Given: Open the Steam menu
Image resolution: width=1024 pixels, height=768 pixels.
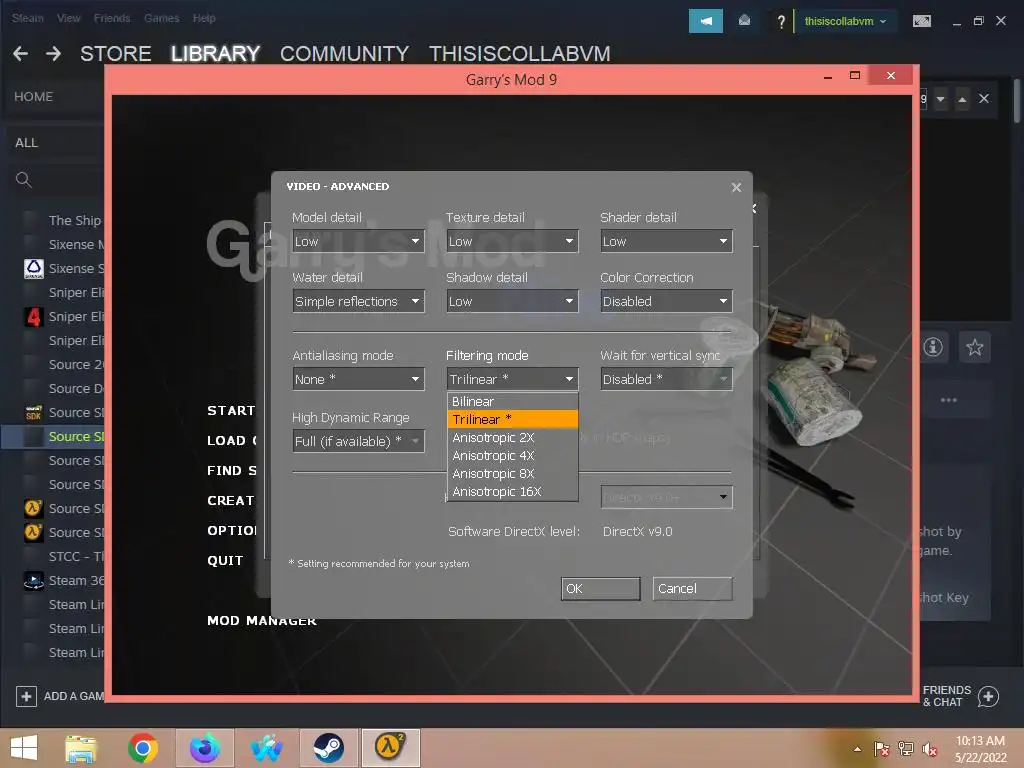Looking at the screenshot, I should click(27, 18).
